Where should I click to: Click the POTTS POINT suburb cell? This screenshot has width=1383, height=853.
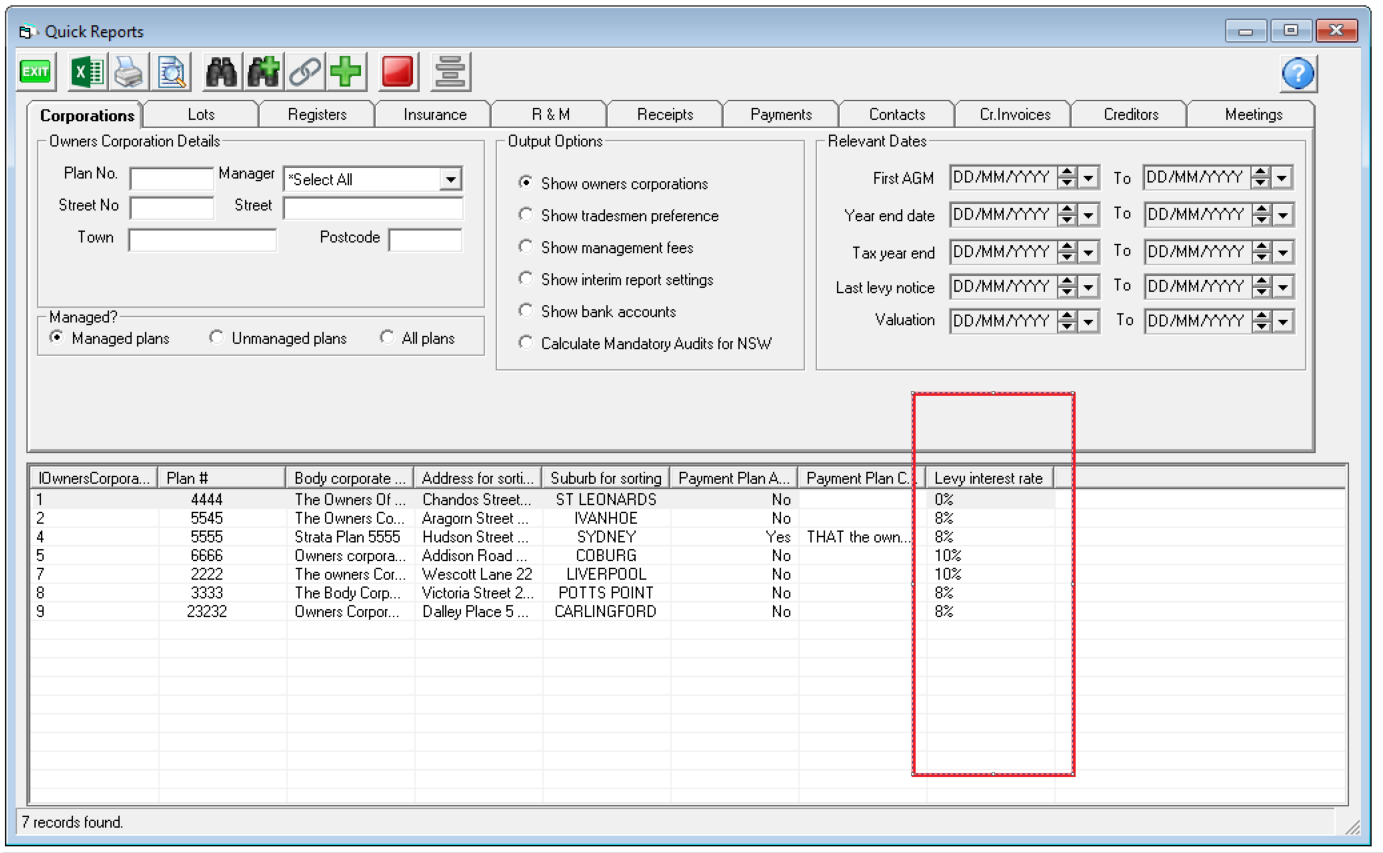click(606, 593)
